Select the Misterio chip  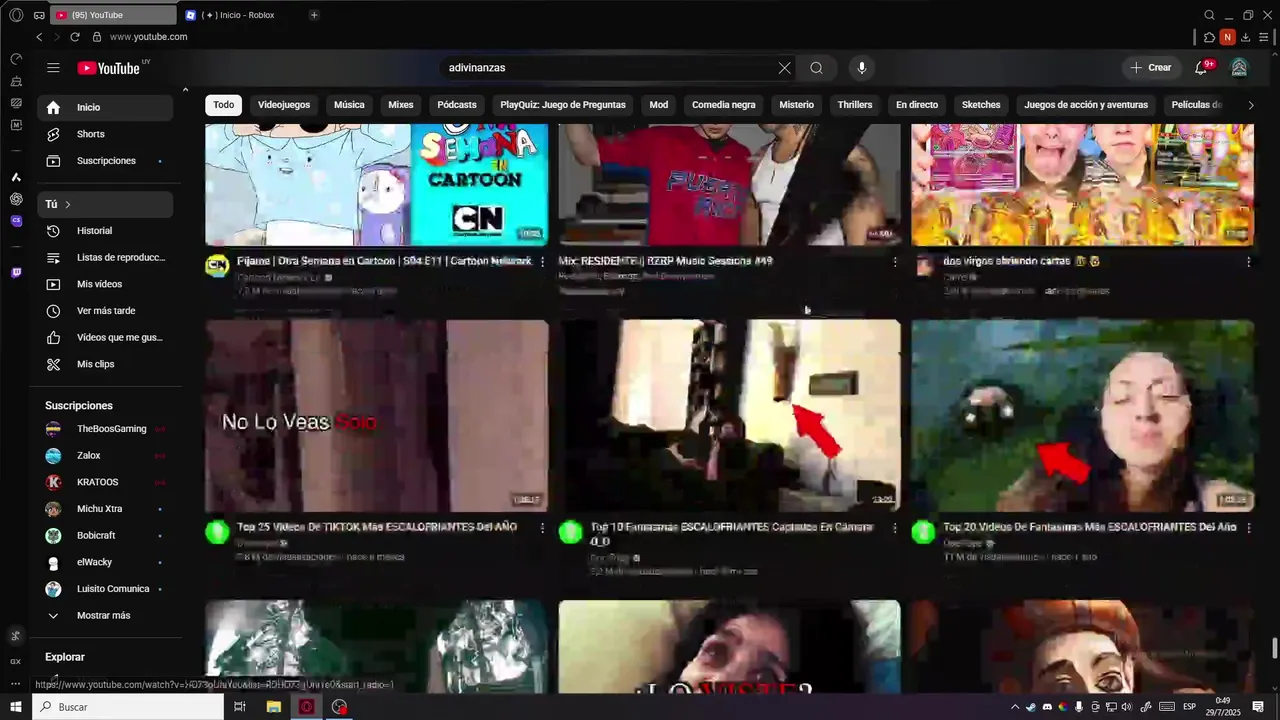797,105
